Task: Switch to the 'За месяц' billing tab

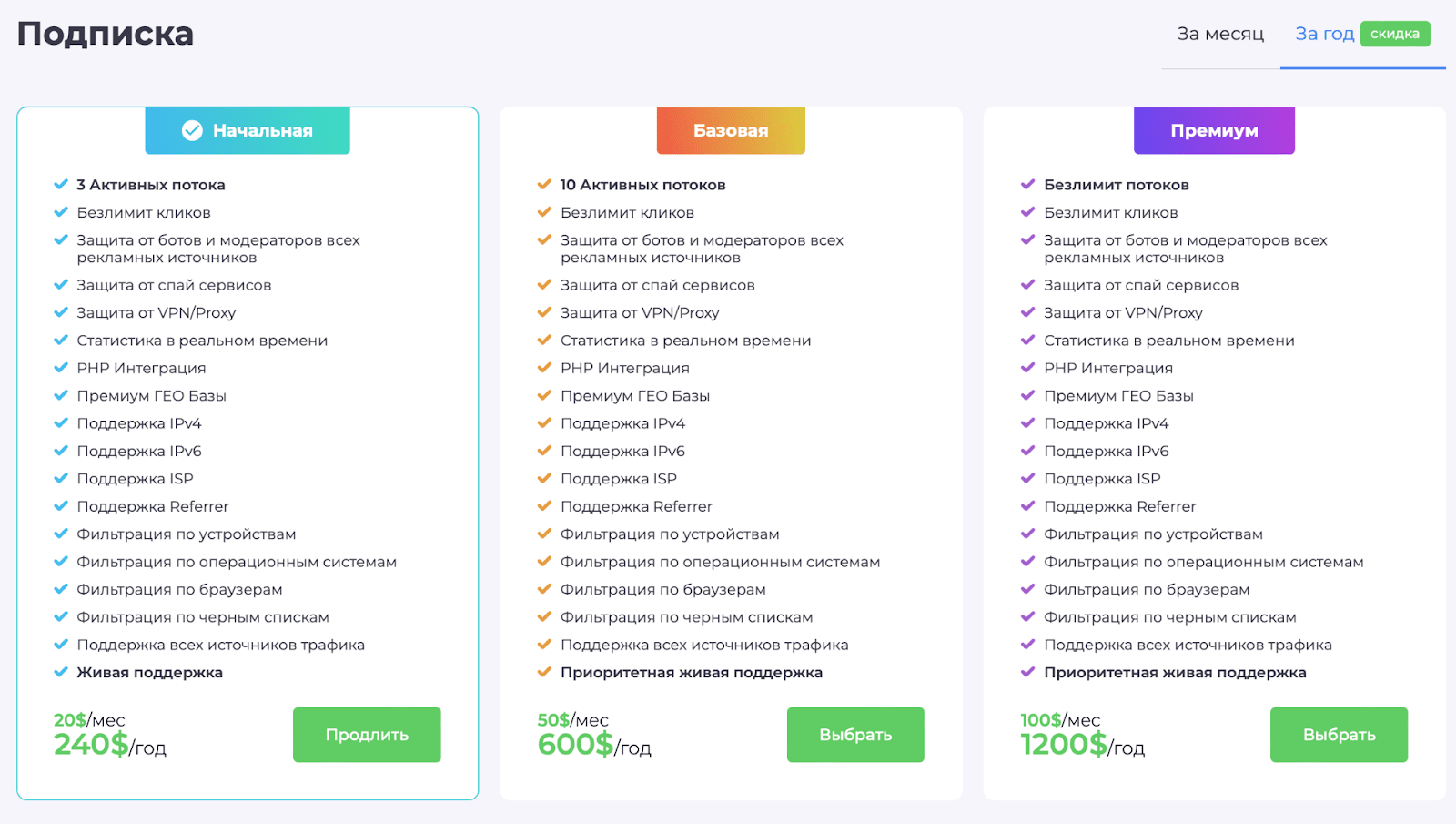Action: [x=1220, y=35]
